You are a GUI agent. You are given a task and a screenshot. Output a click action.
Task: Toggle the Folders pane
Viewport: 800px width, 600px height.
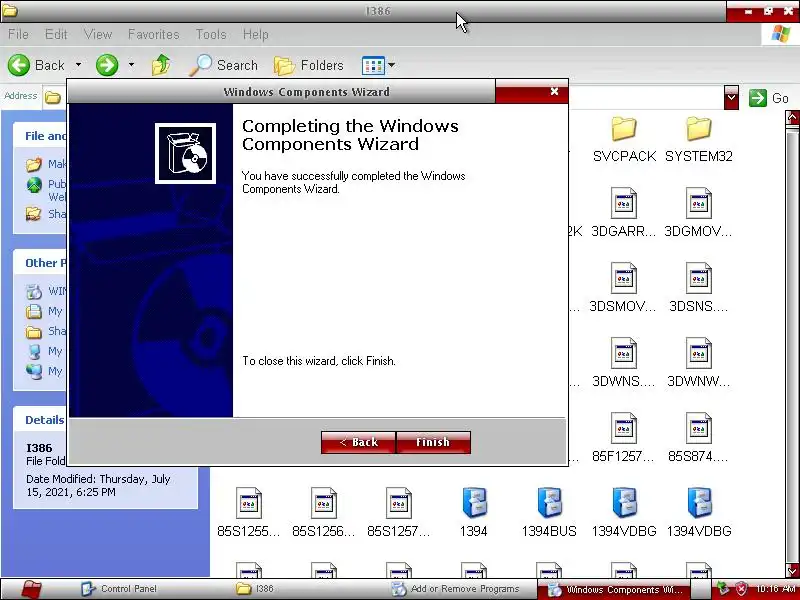tap(309, 65)
